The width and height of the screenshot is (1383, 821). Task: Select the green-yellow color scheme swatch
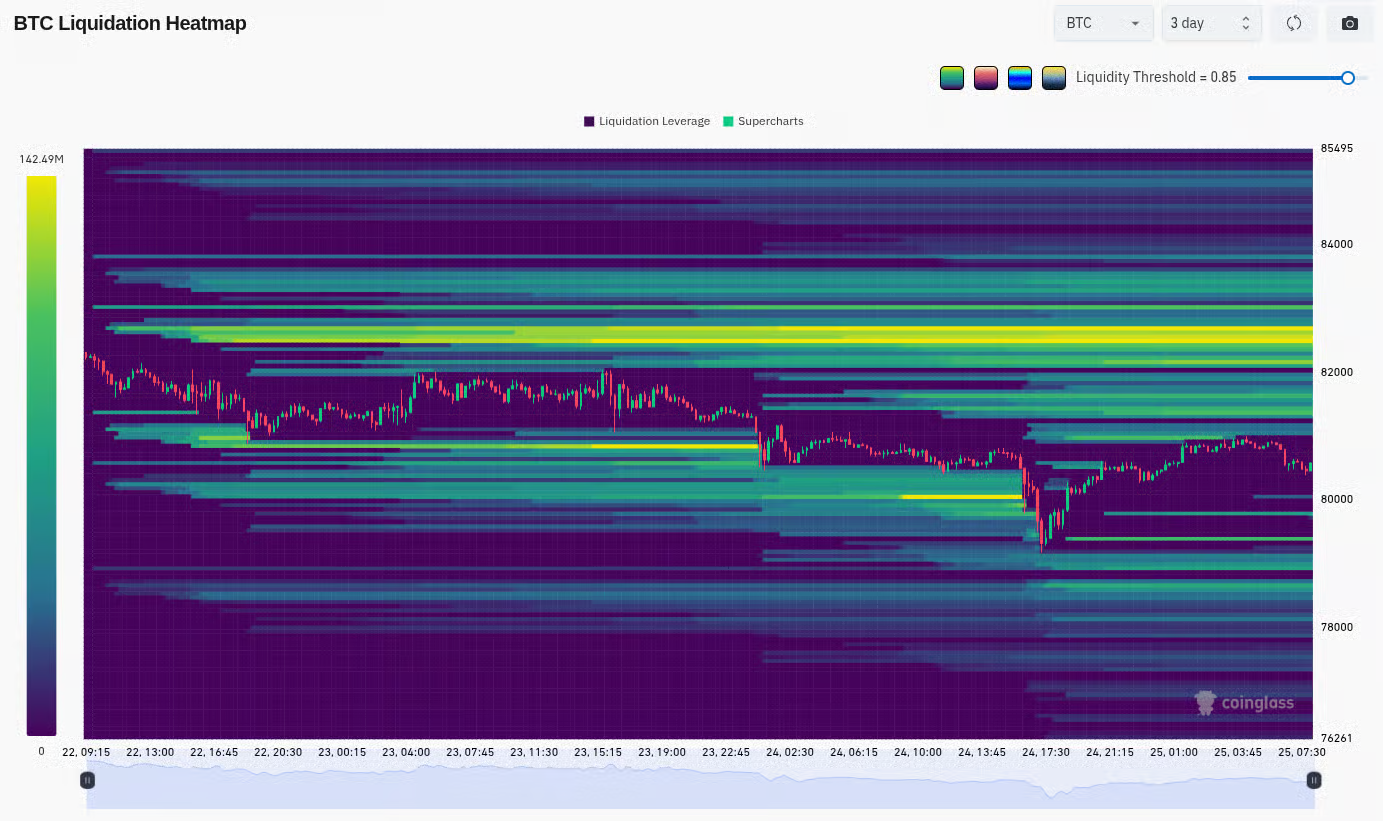952,77
